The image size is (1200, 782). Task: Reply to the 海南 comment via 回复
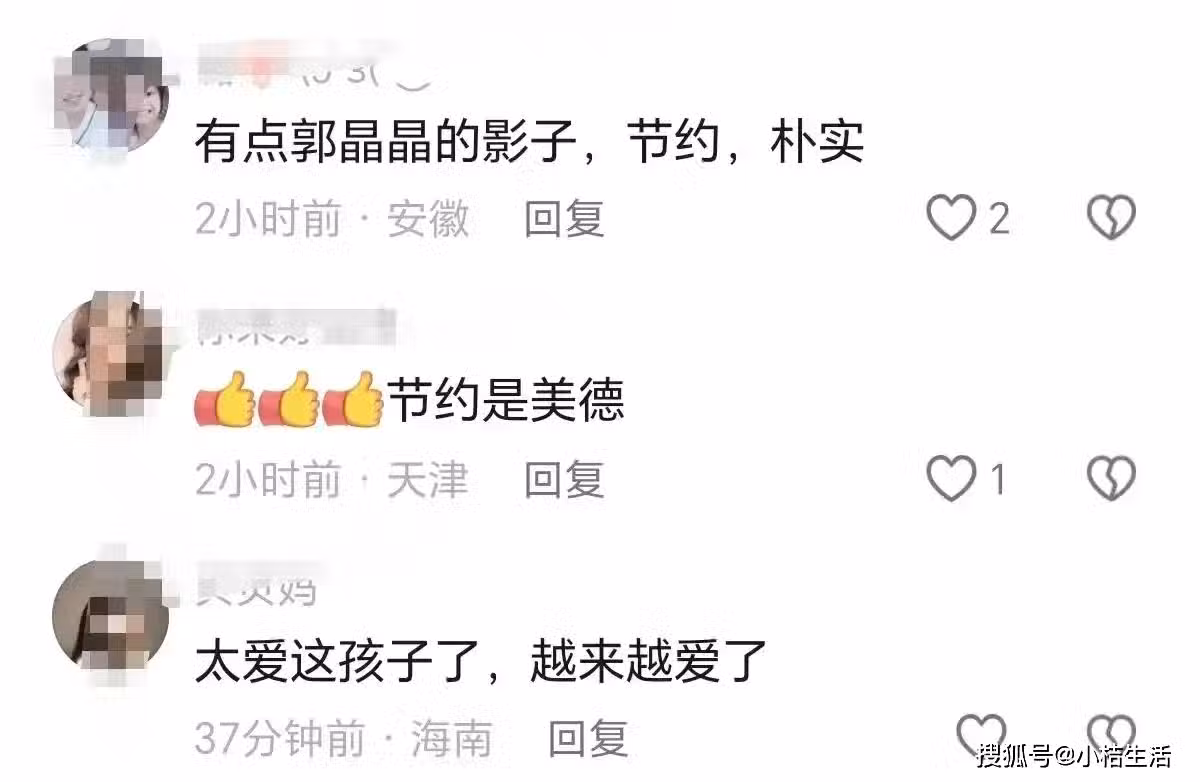click(589, 738)
